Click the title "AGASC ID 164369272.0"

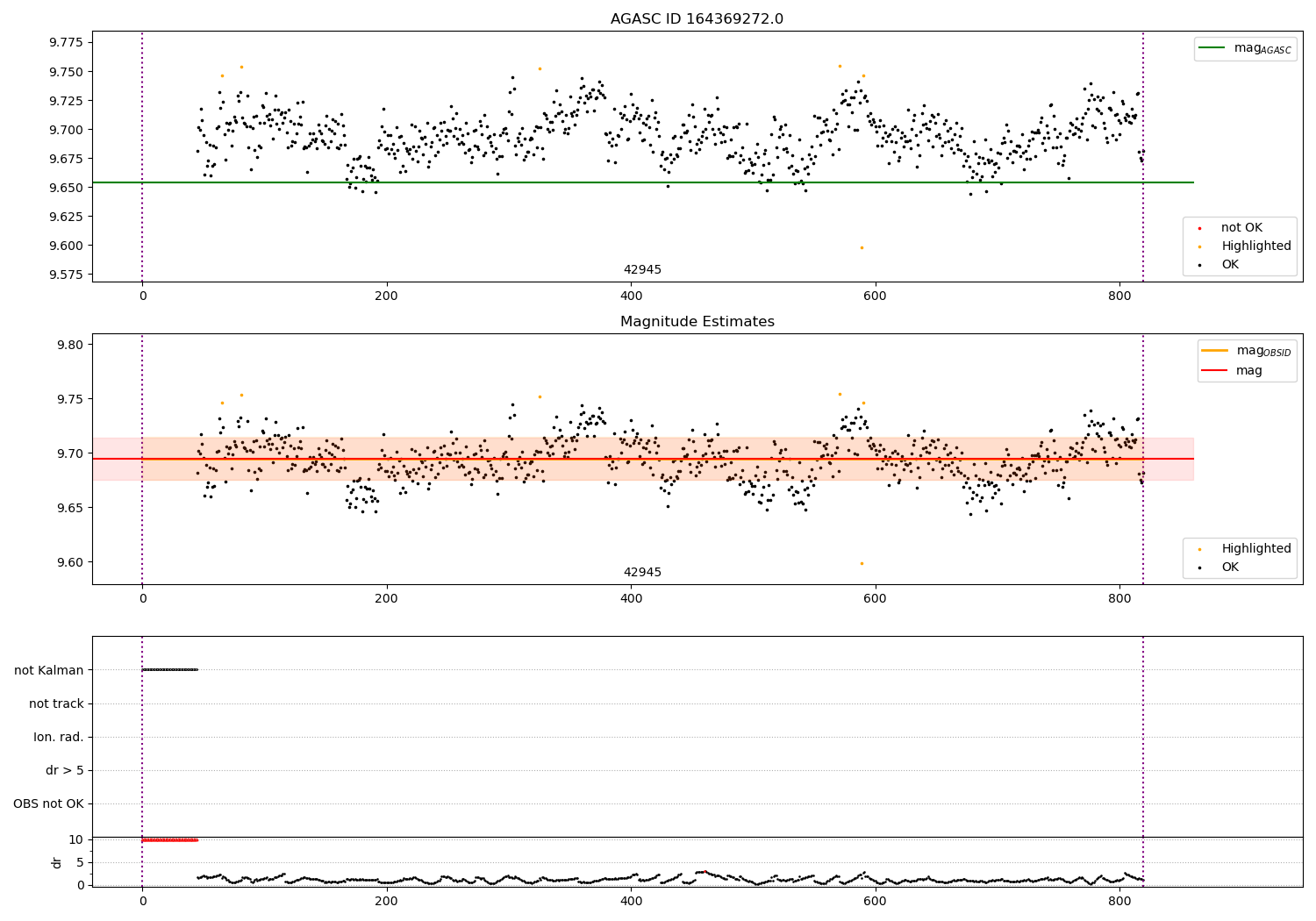[x=697, y=19]
